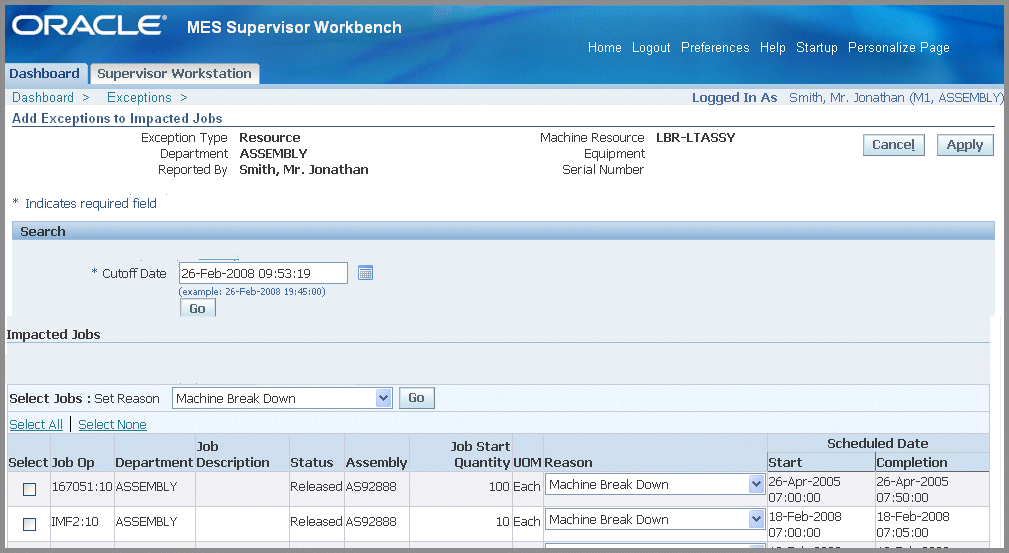Switch to the Dashboard tab
Viewport: 1009px width, 553px height.
[44, 73]
